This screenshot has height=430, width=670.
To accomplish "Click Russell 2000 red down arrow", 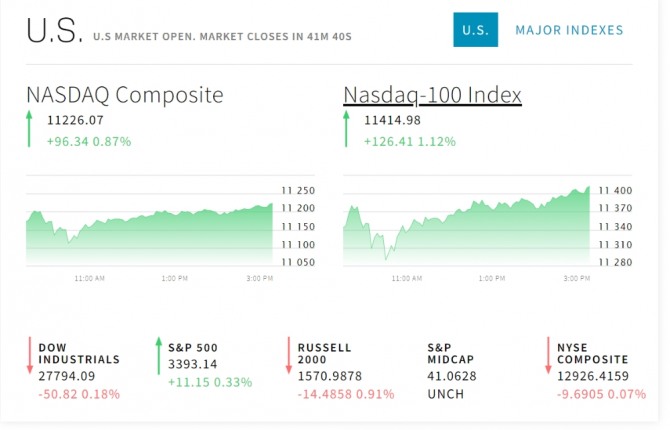I will coord(289,357).
